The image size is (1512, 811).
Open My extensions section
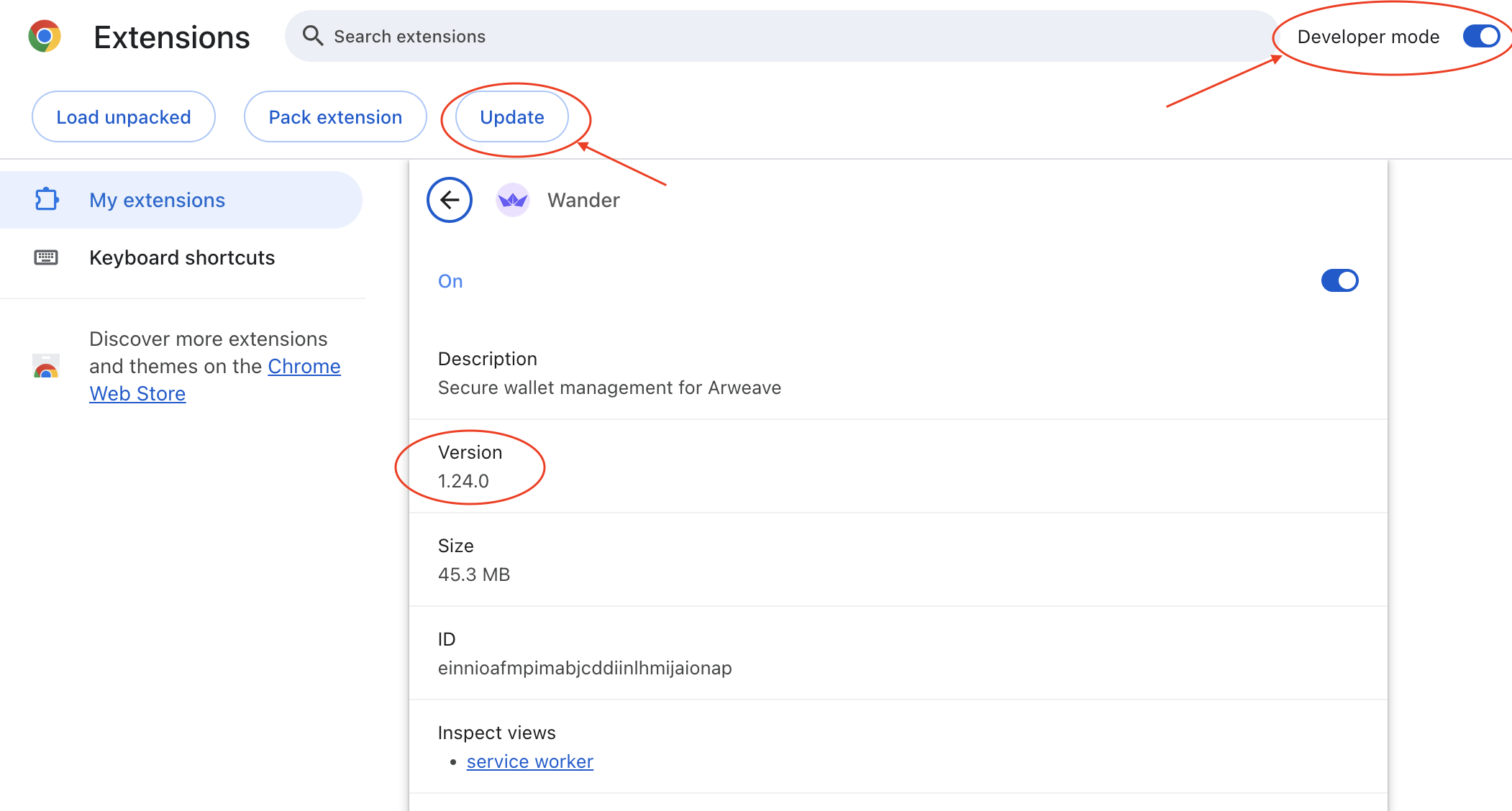tap(181, 200)
